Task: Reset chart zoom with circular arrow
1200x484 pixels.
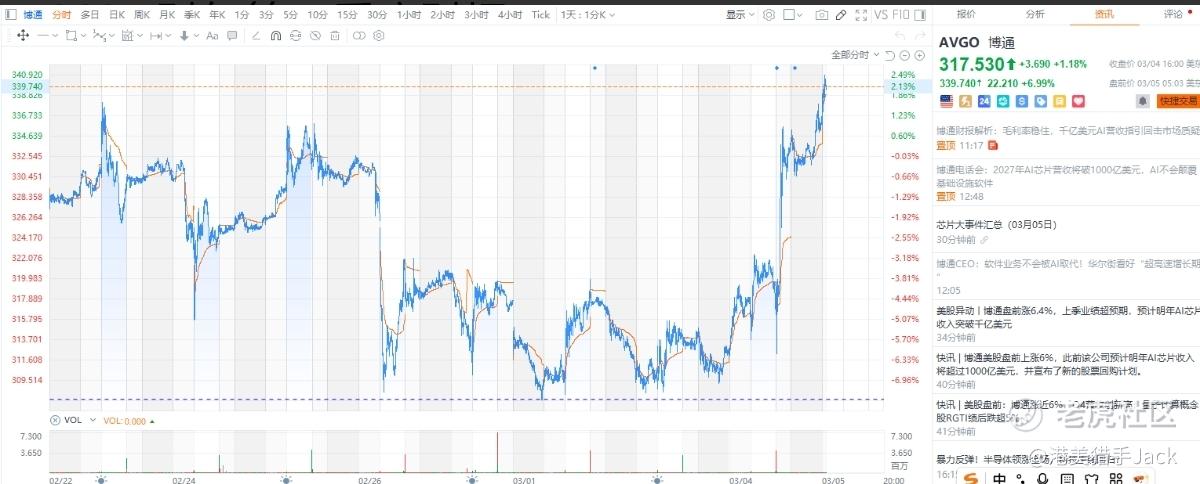Action: (890, 55)
